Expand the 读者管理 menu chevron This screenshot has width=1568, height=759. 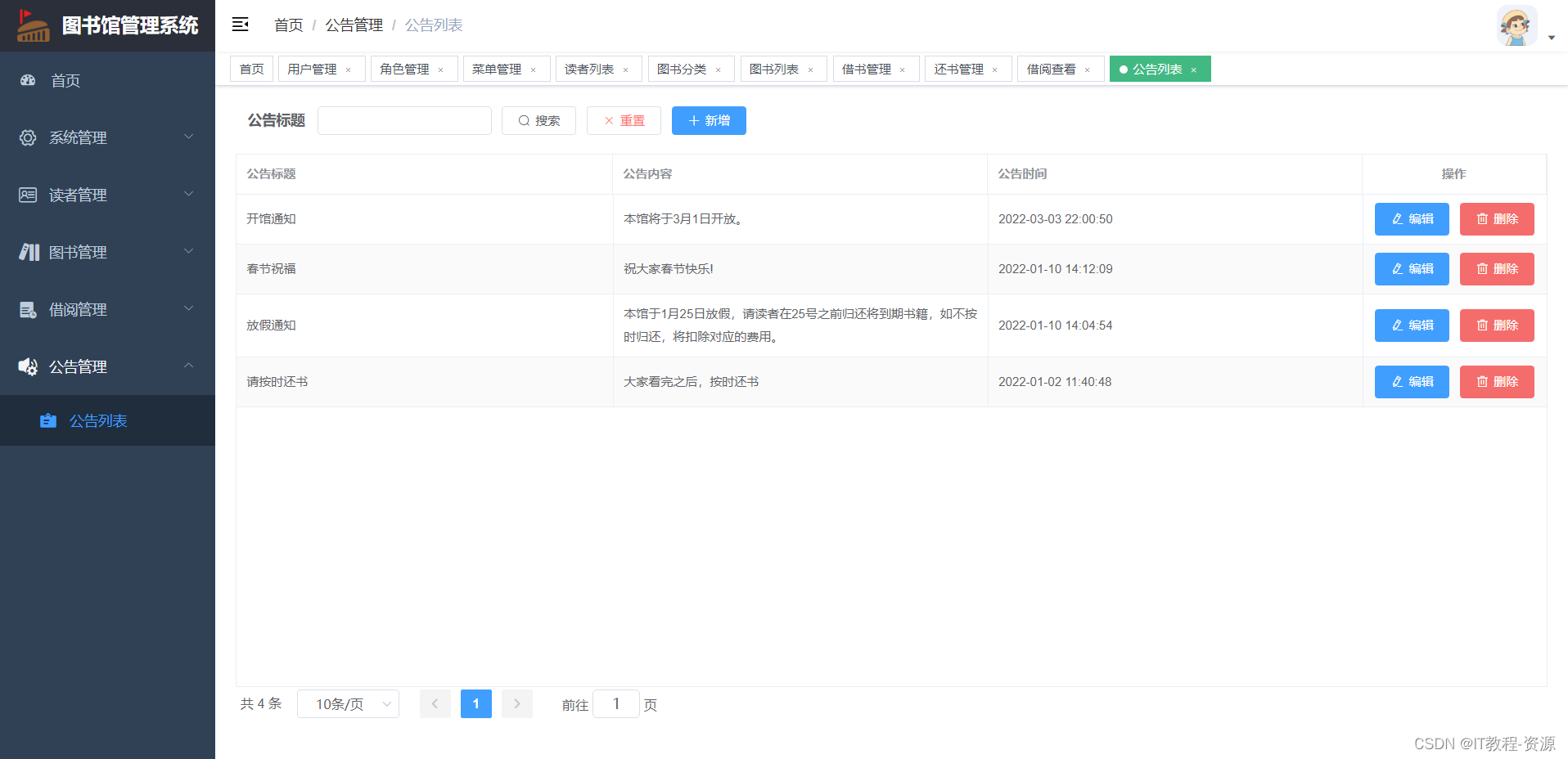pyautogui.click(x=189, y=194)
